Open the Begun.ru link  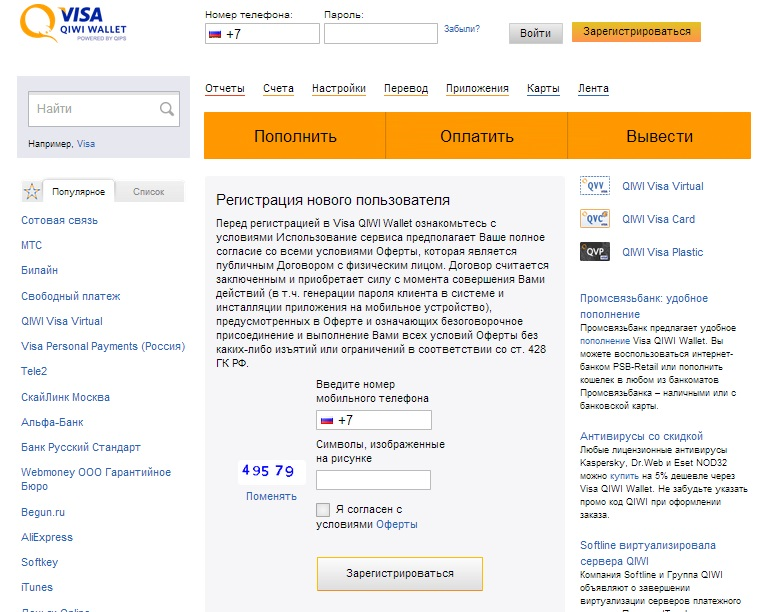point(43,512)
